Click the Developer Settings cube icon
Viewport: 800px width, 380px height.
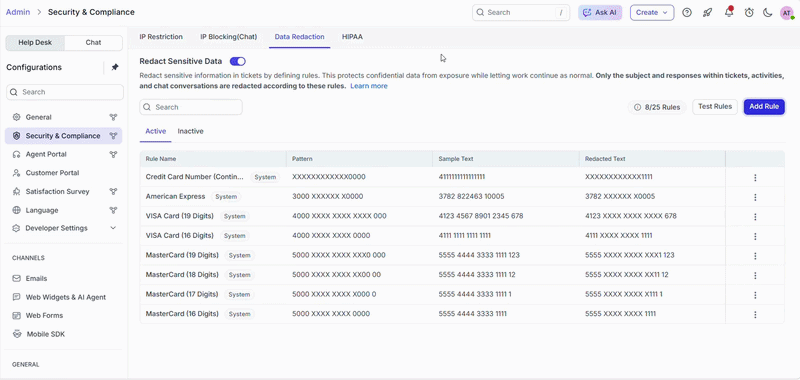pos(16,228)
